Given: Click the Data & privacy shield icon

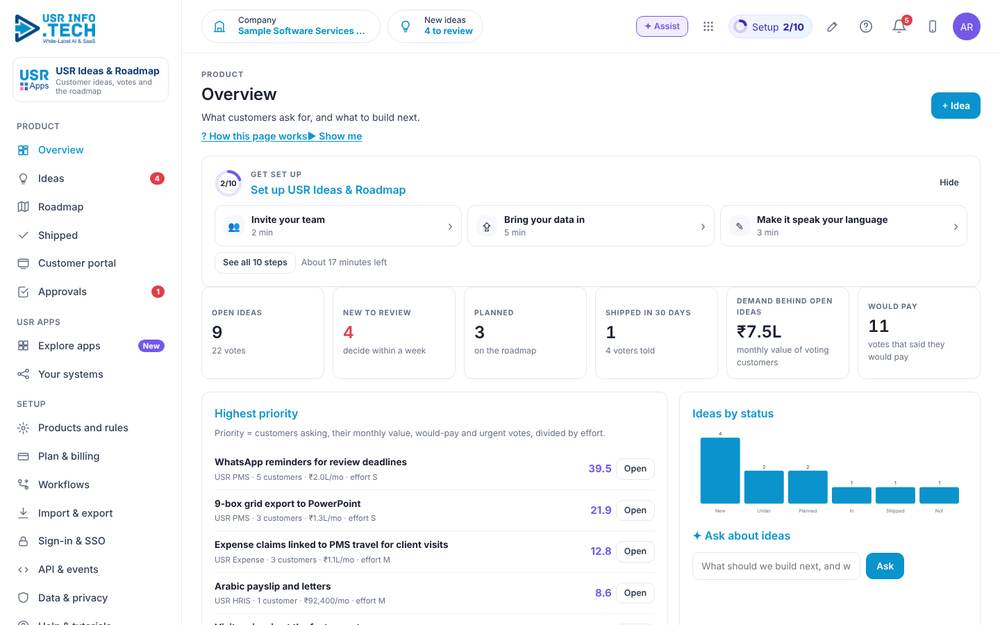Looking at the screenshot, I should click(23, 598).
